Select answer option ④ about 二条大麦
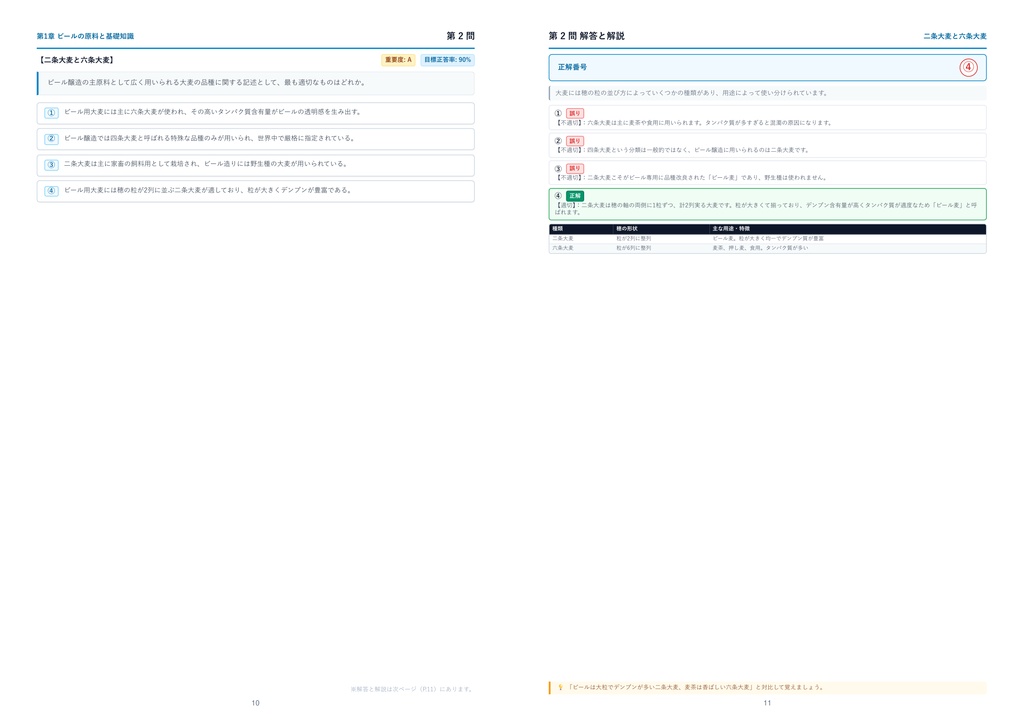The width and height of the screenshot is (1024, 724). point(255,191)
